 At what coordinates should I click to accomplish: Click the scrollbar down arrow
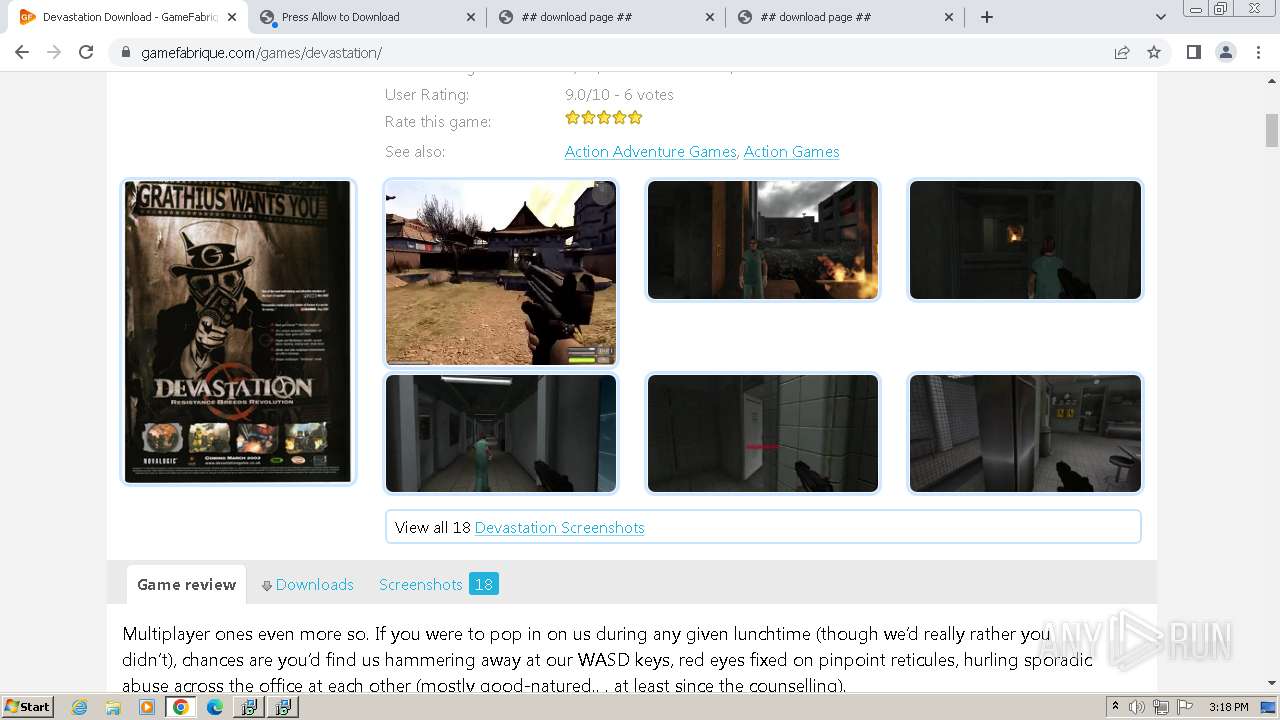(x=1272, y=683)
